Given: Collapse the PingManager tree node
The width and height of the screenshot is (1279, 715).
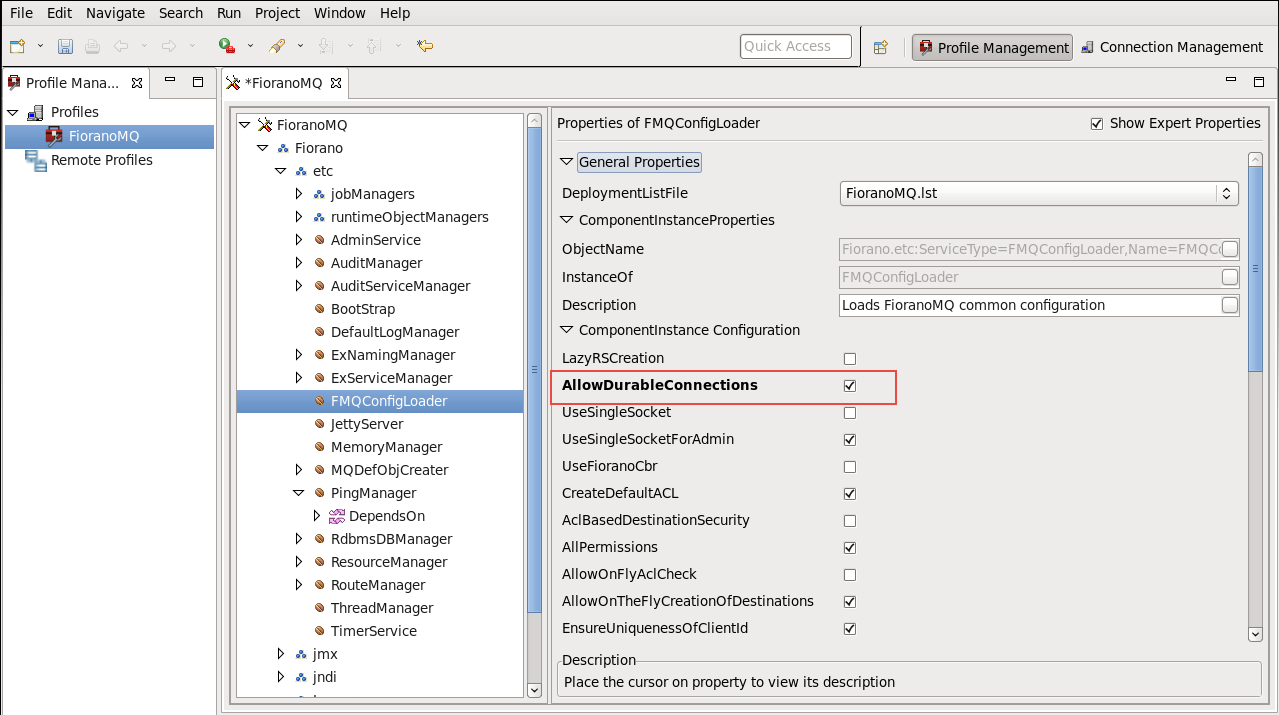Looking at the screenshot, I should coord(299,493).
